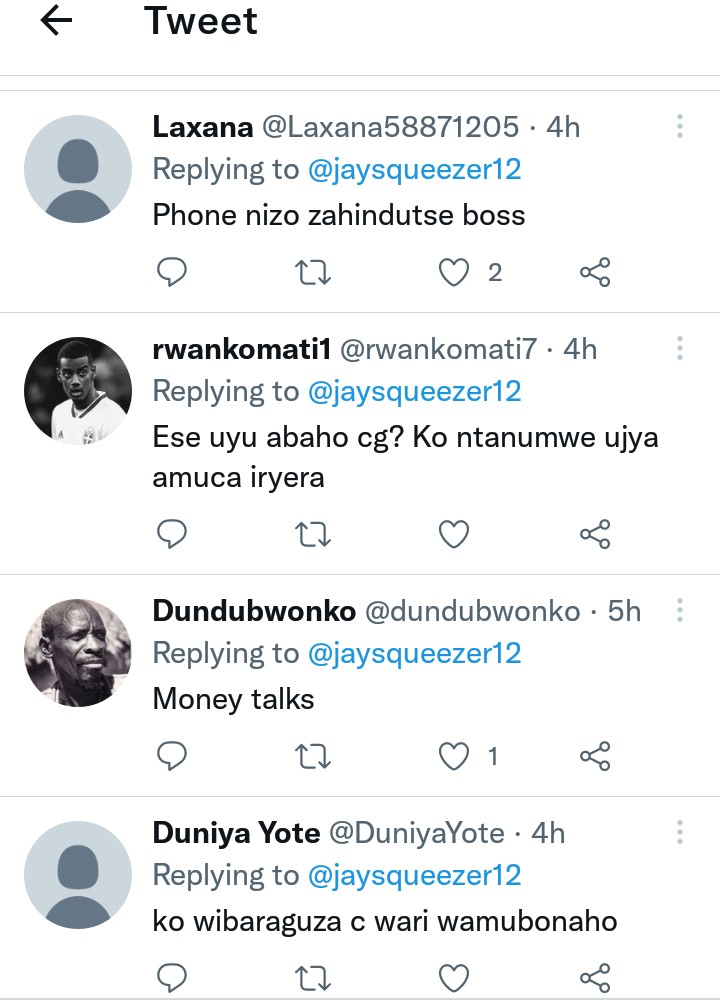Image resolution: width=720 pixels, height=1001 pixels.
Task: Open Dundubwonko's profile picture
Action: [x=78, y=653]
